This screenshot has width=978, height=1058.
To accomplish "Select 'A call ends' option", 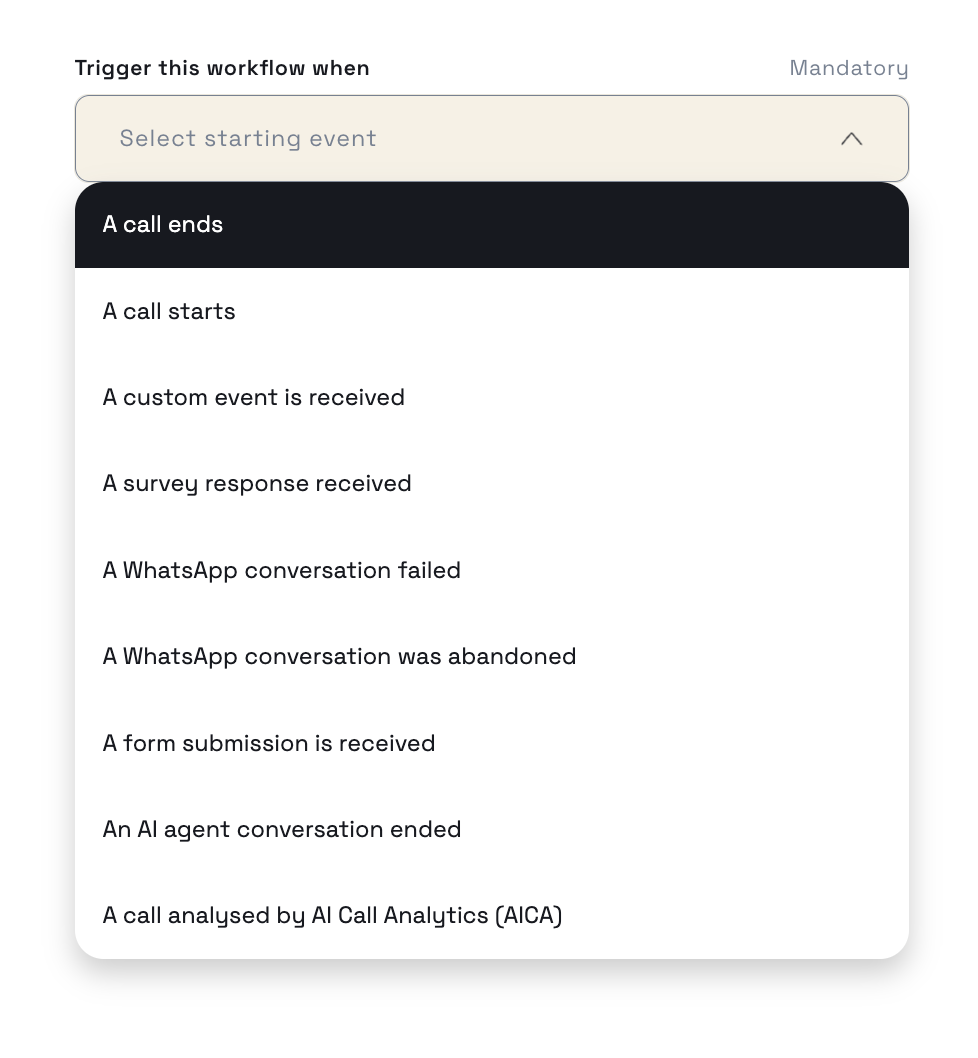I will [491, 225].
